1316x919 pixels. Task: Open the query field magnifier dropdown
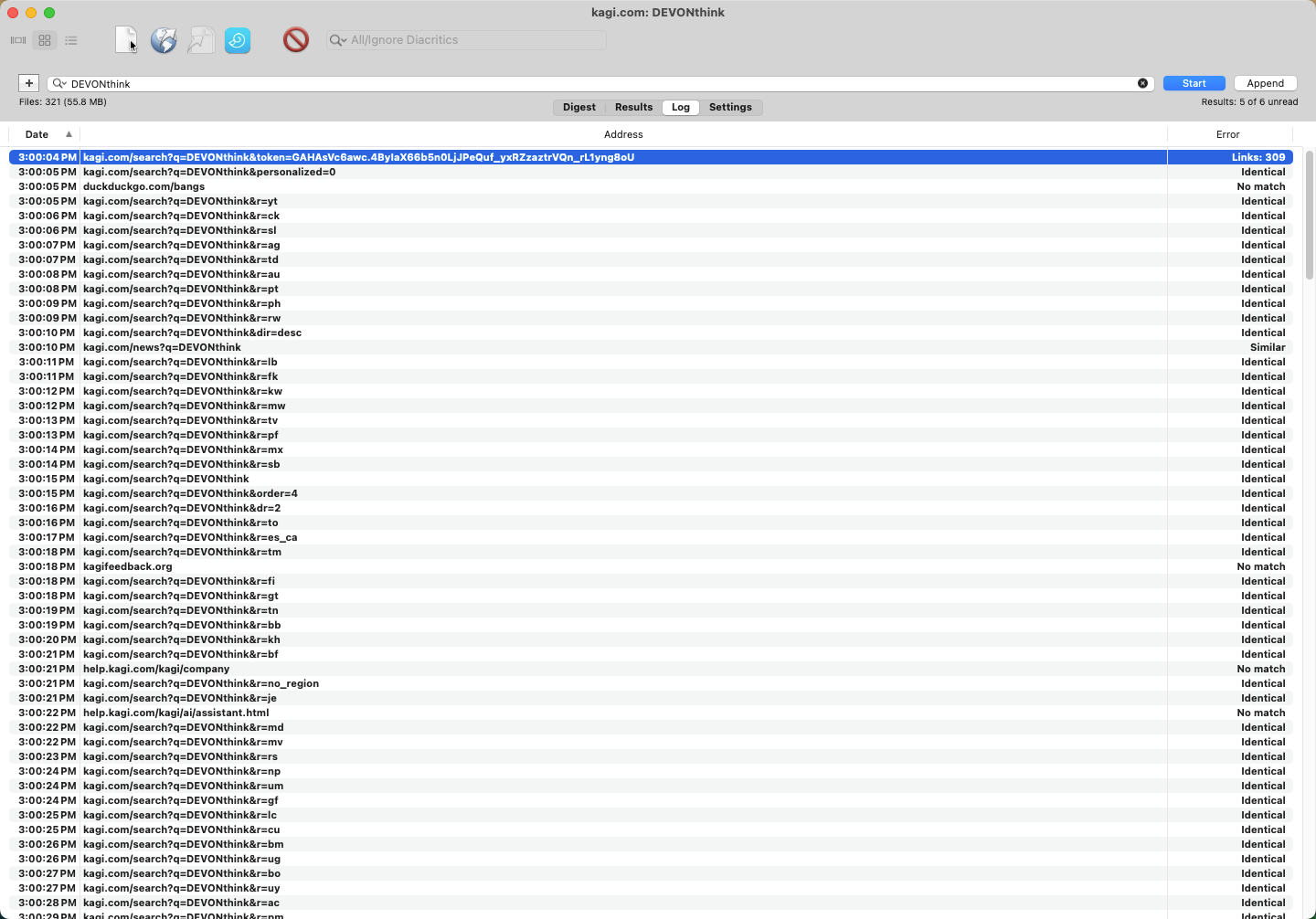pos(59,84)
